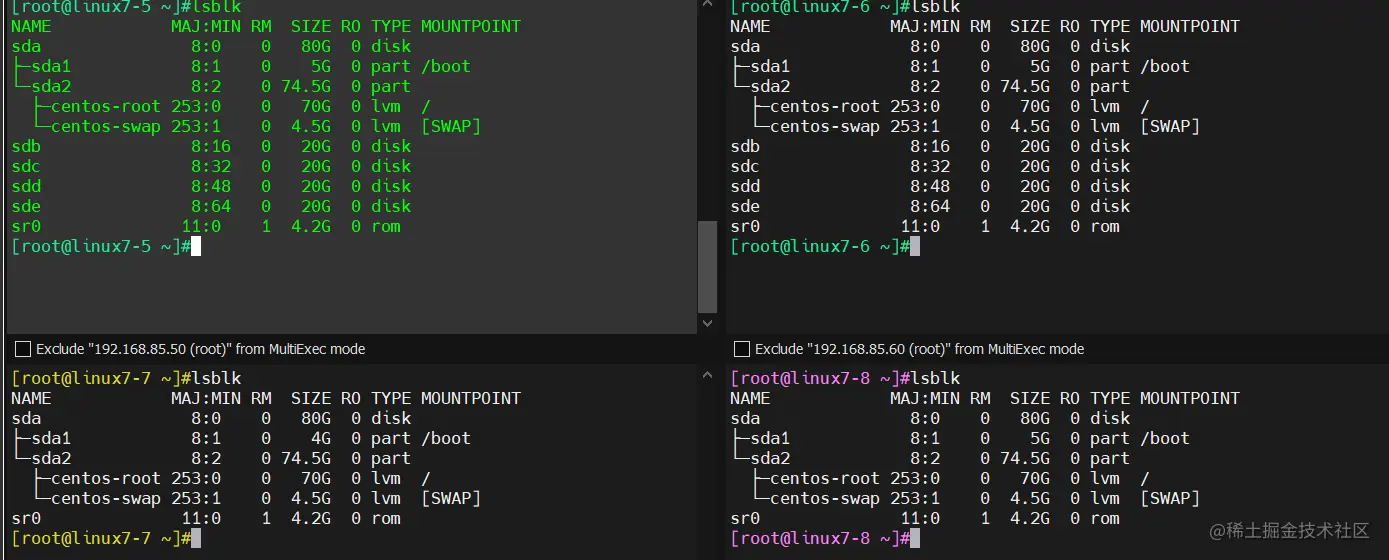Click "centos-swap" in linux7-8 terminal
The image size is (1389, 560).
tap(825, 498)
